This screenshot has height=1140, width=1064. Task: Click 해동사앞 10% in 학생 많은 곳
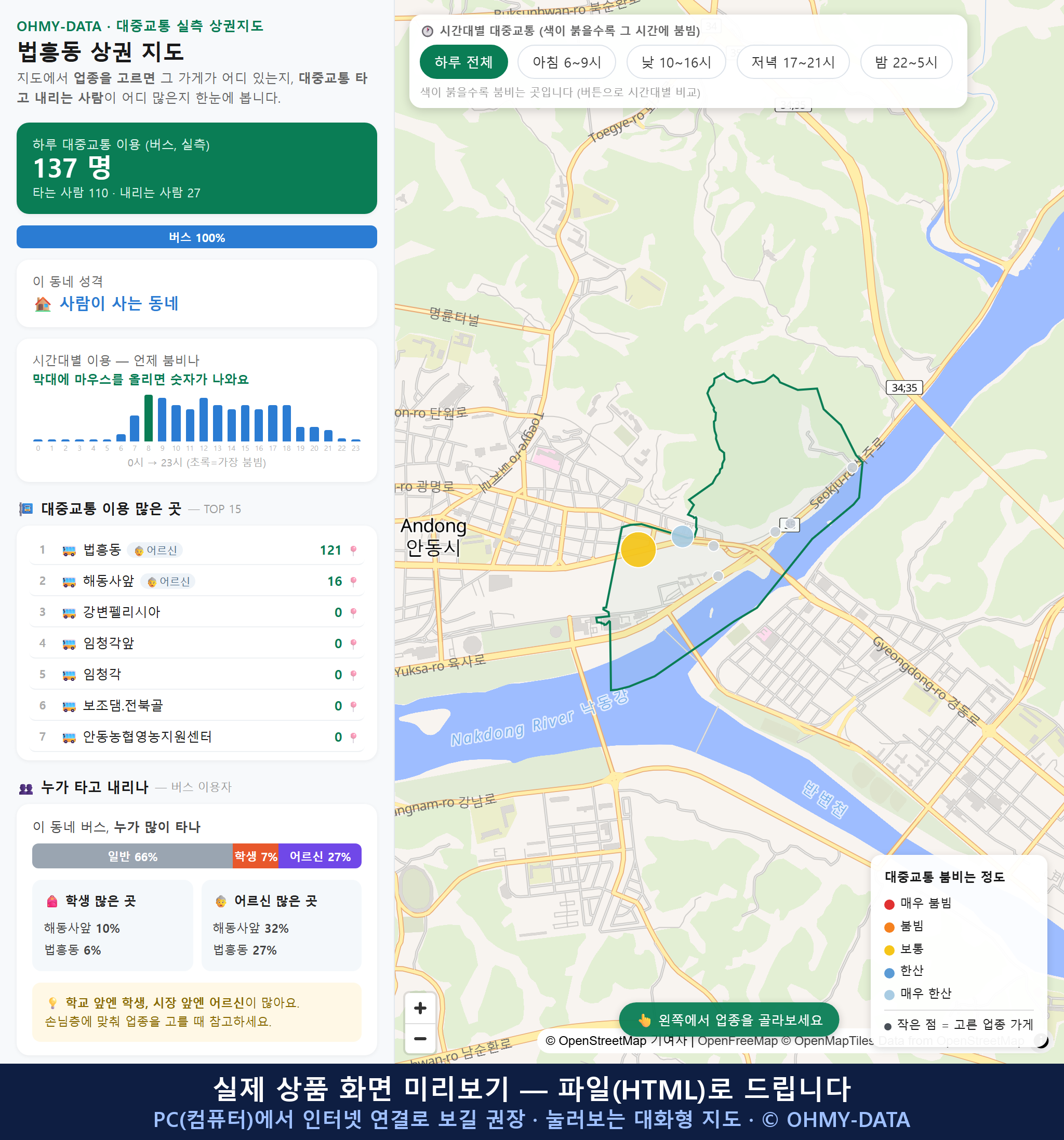[x=82, y=928]
